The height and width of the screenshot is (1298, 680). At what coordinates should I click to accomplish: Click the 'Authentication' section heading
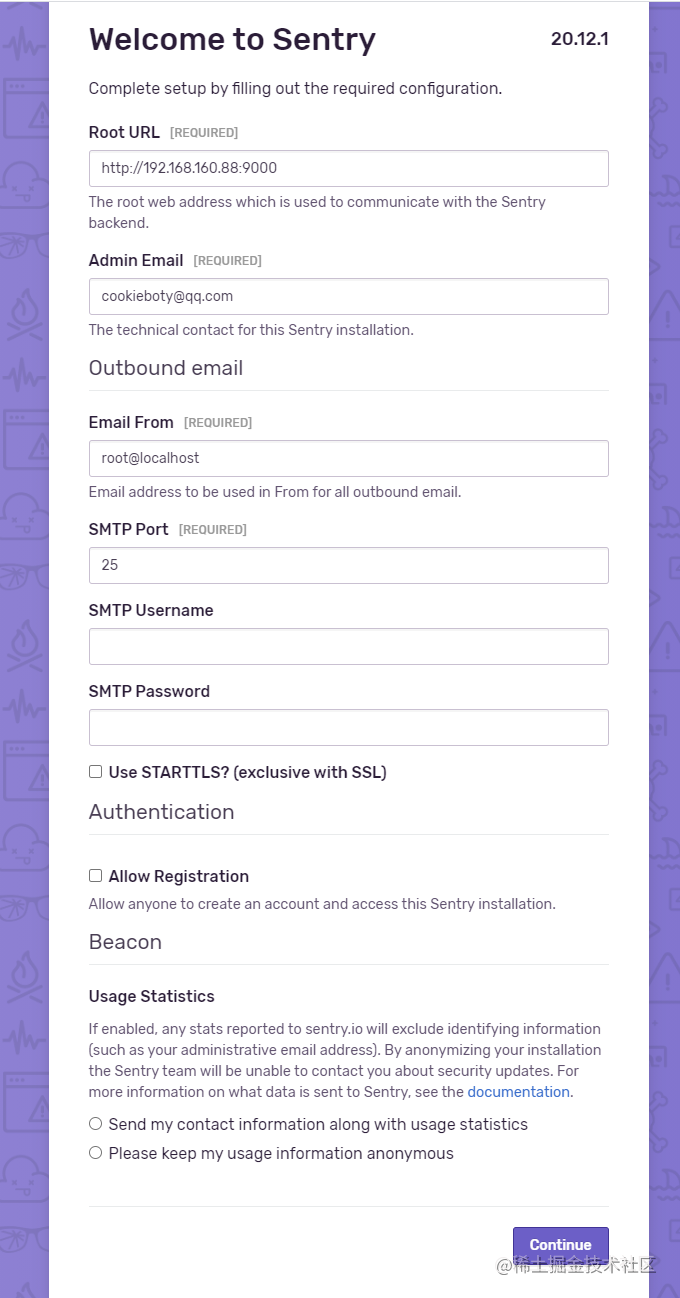click(x=161, y=812)
